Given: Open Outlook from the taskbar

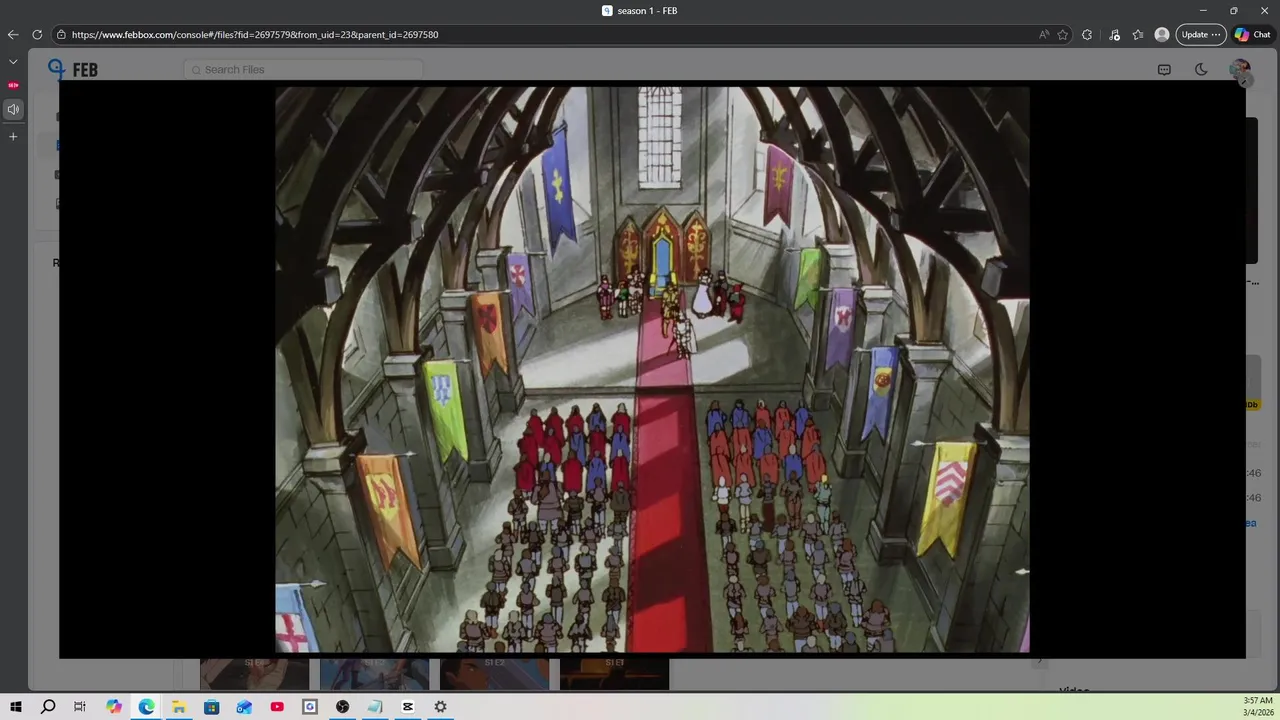Looking at the screenshot, I should (x=244, y=707).
